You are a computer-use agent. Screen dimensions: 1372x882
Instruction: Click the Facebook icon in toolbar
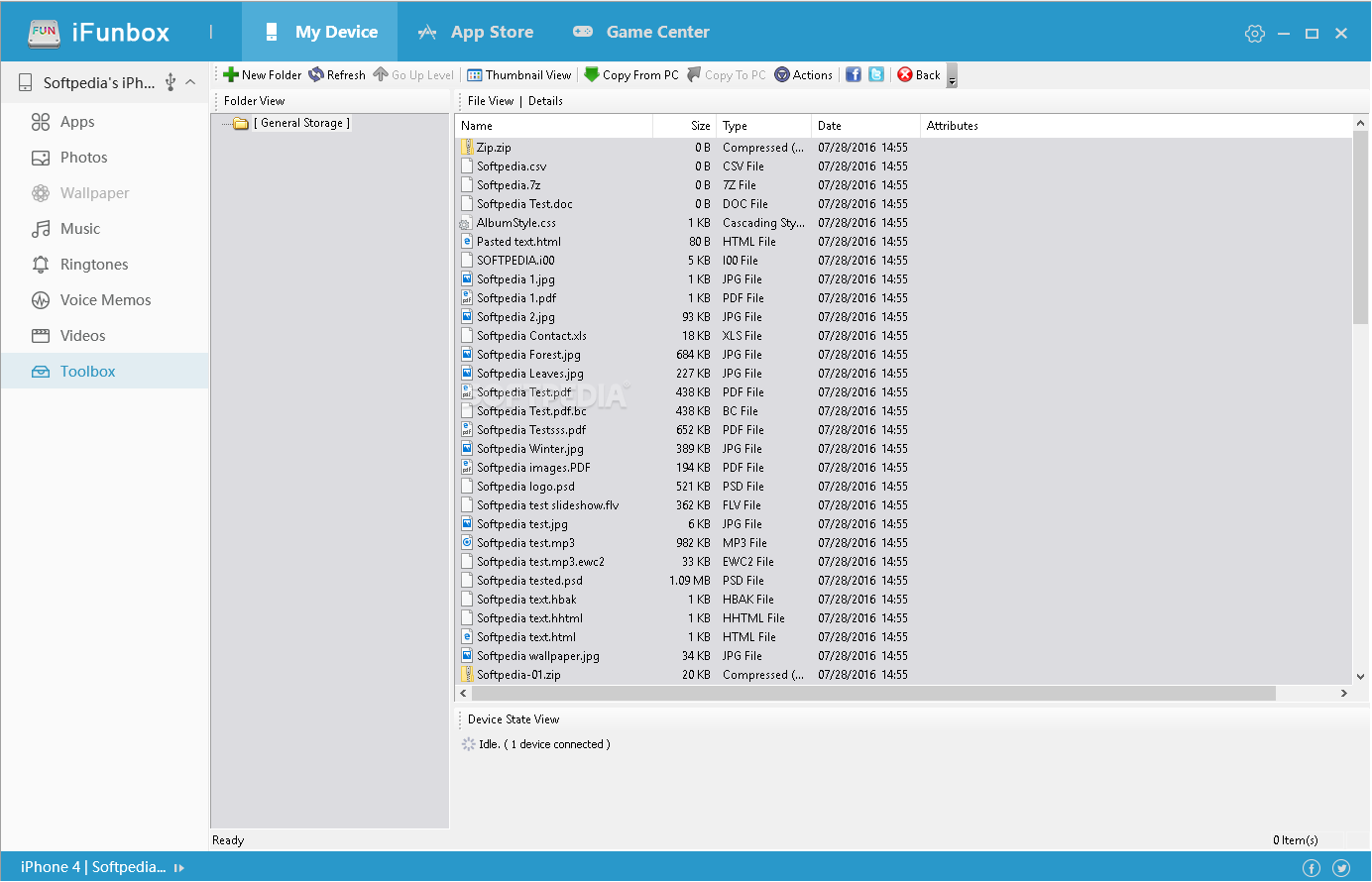(854, 75)
